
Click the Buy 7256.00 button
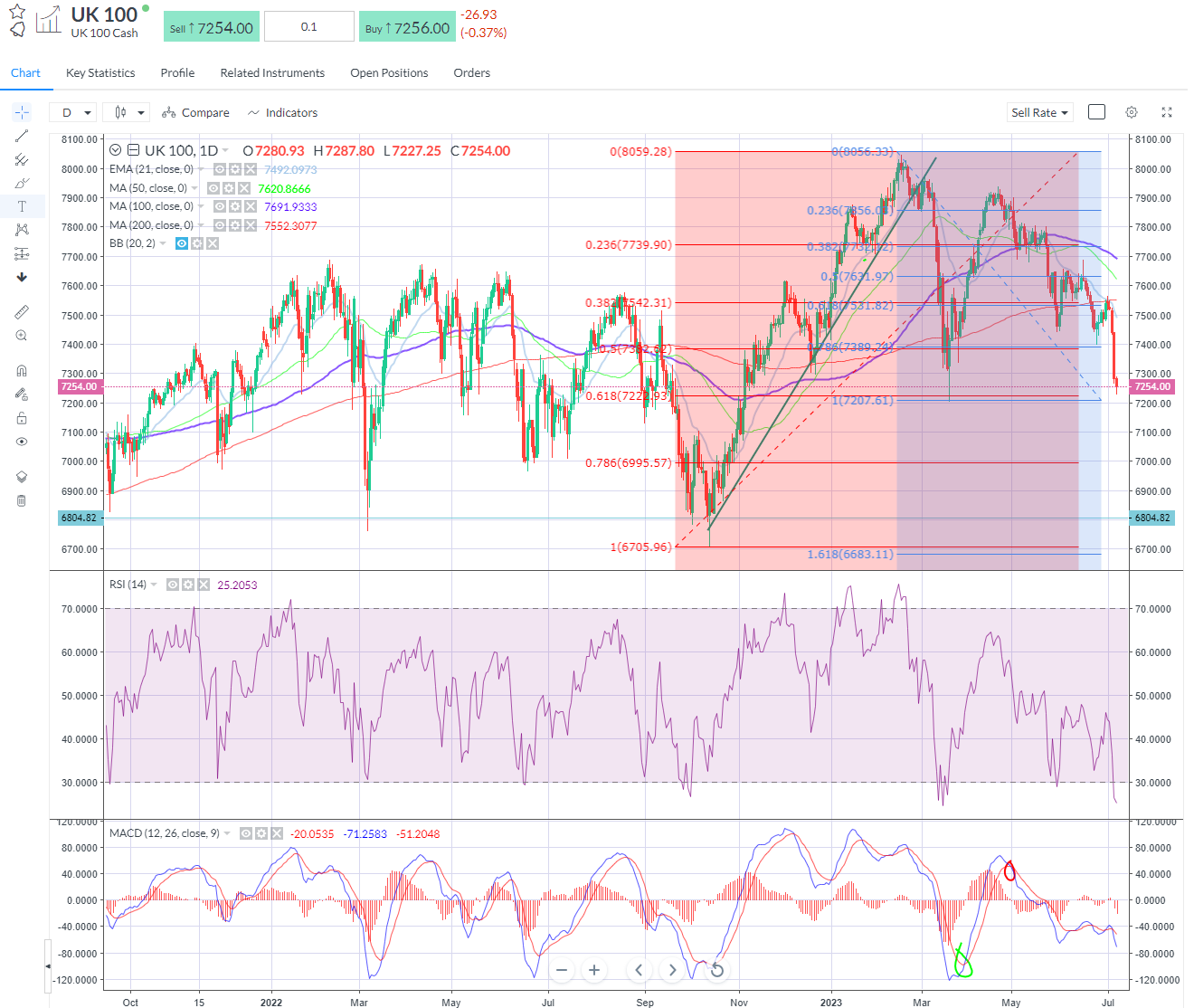pos(407,27)
